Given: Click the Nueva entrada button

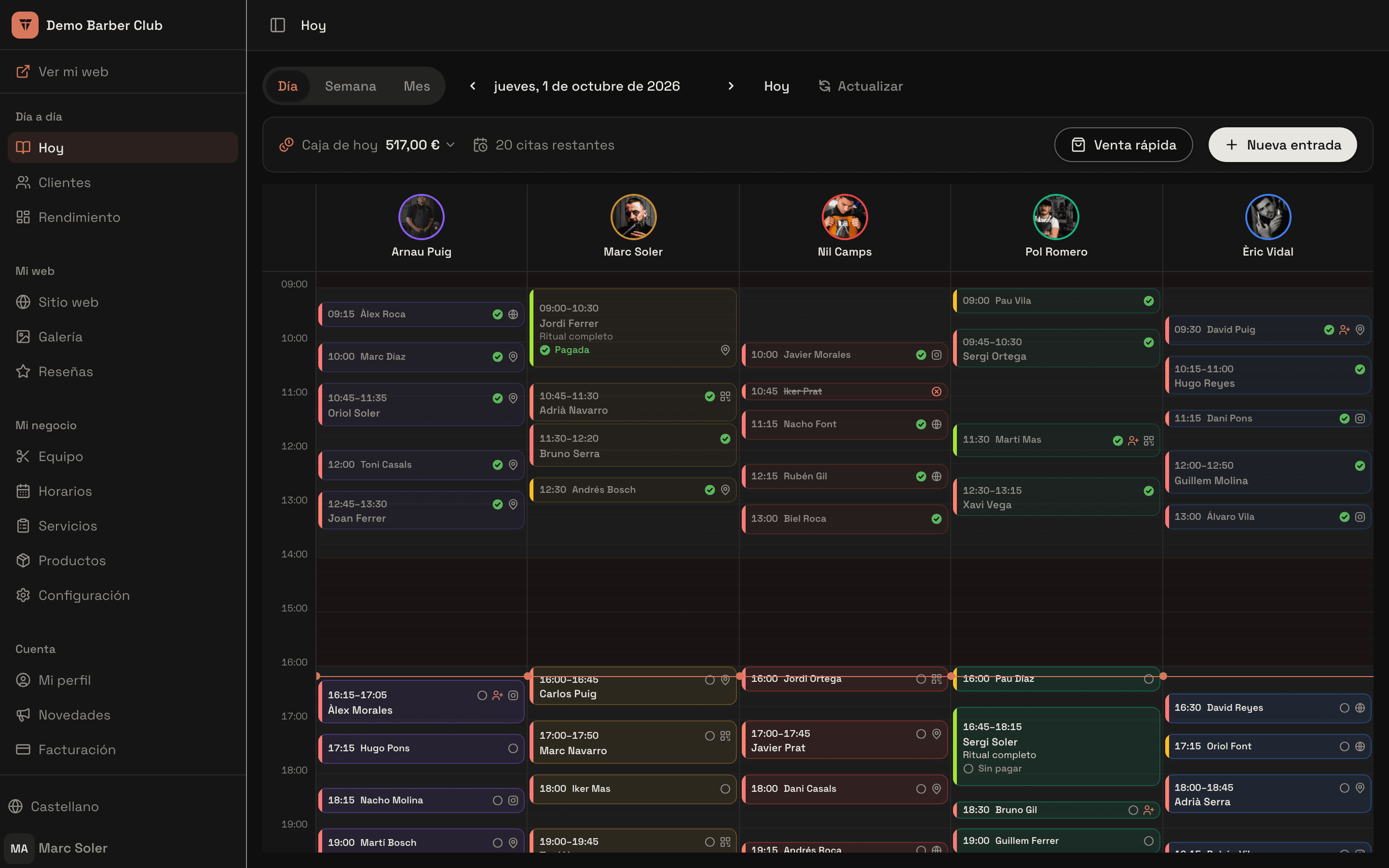Looking at the screenshot, I should click(x=1283, y=145).
